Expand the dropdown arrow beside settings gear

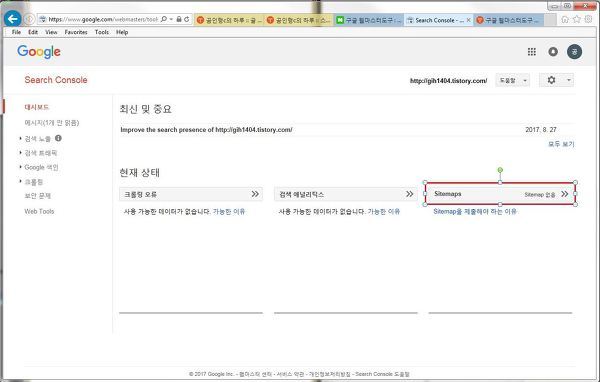click(569, 80)
